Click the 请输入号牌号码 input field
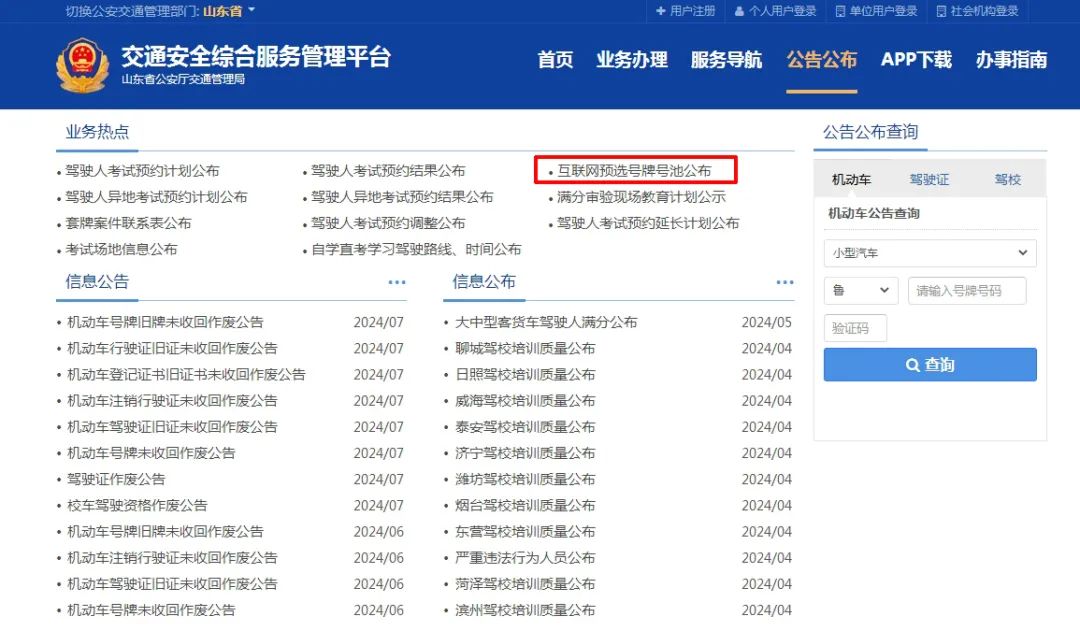Viewport: 1080px width, 631px height. tap(967, 290)
